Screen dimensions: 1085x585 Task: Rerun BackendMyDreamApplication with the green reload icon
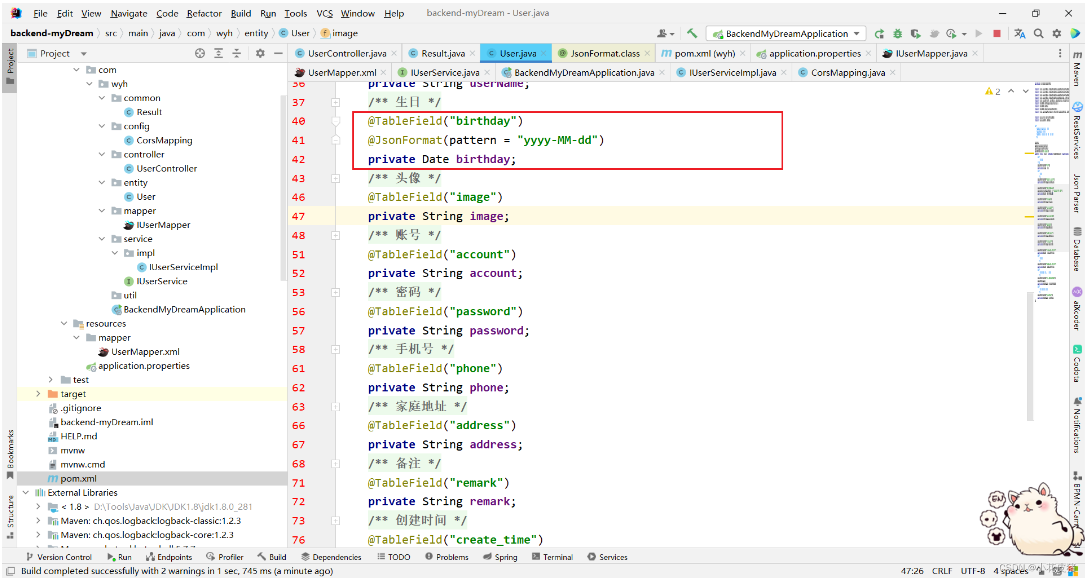879,33
